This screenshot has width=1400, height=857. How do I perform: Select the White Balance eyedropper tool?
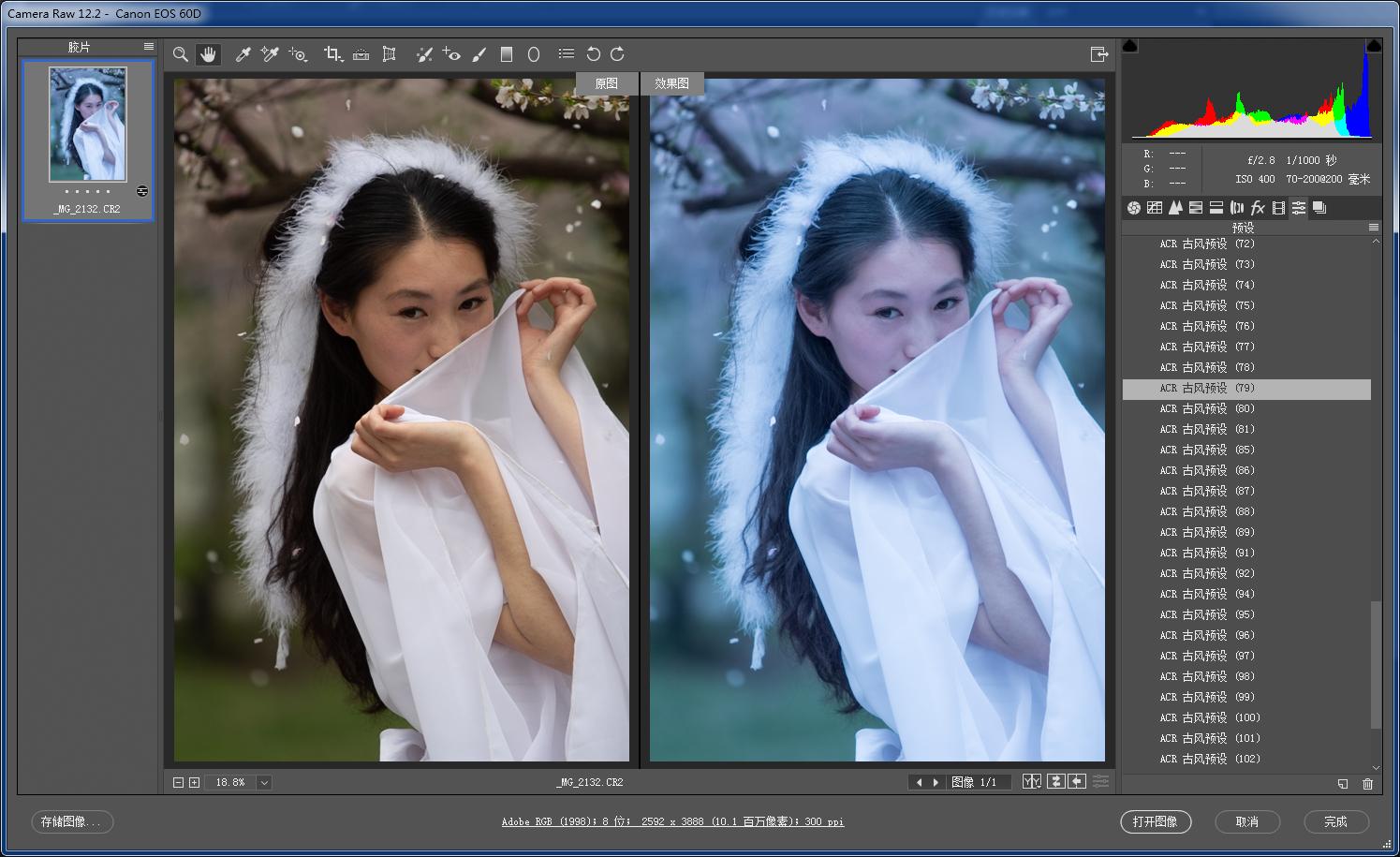(x=243, y=53)
